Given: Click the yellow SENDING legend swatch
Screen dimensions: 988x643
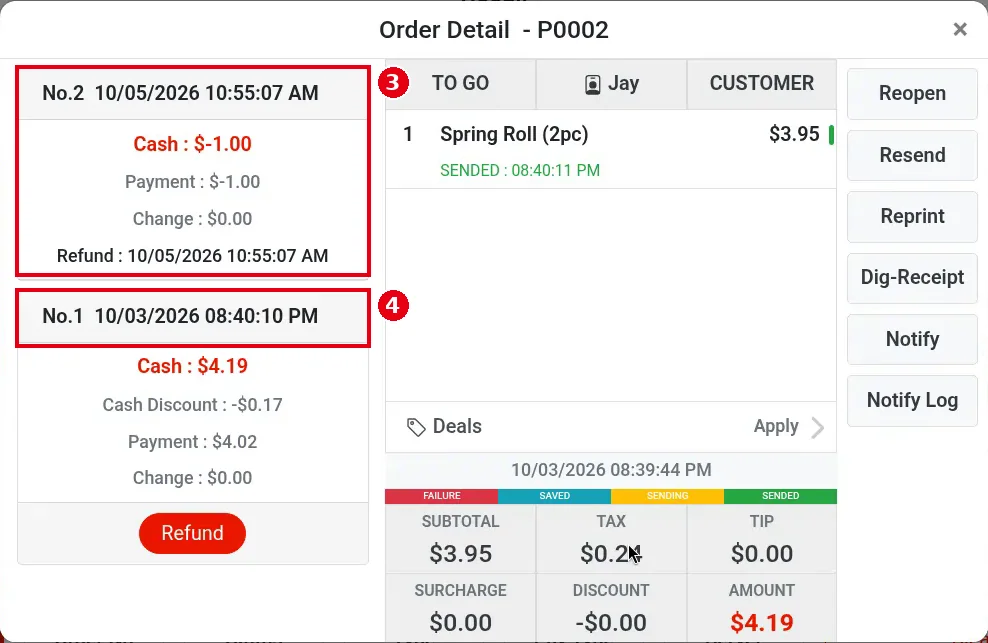Looking at the screenshot, I should [667, 496].
